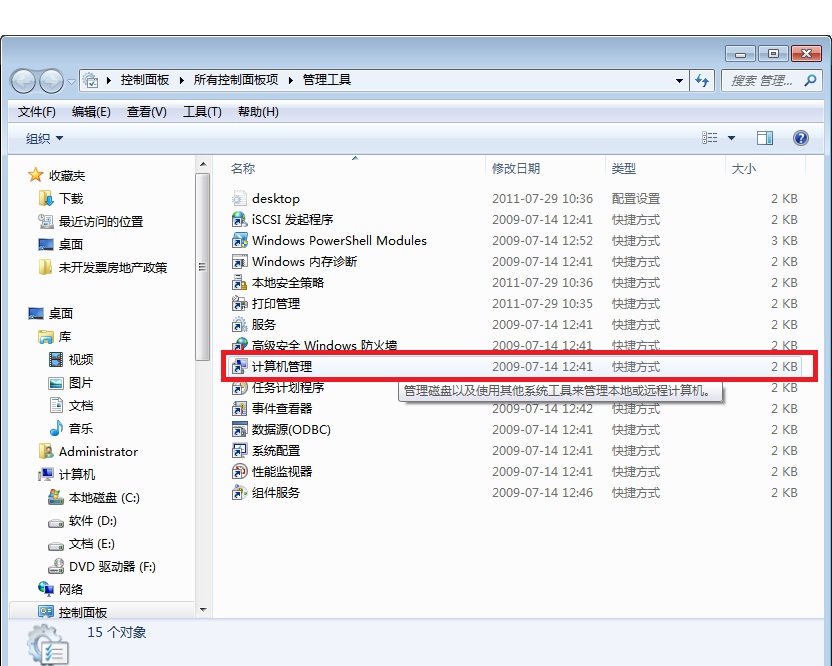Screen dimensions: 832x666
Task: Open the 组织 dropdown menu
Action: [41, 137]
